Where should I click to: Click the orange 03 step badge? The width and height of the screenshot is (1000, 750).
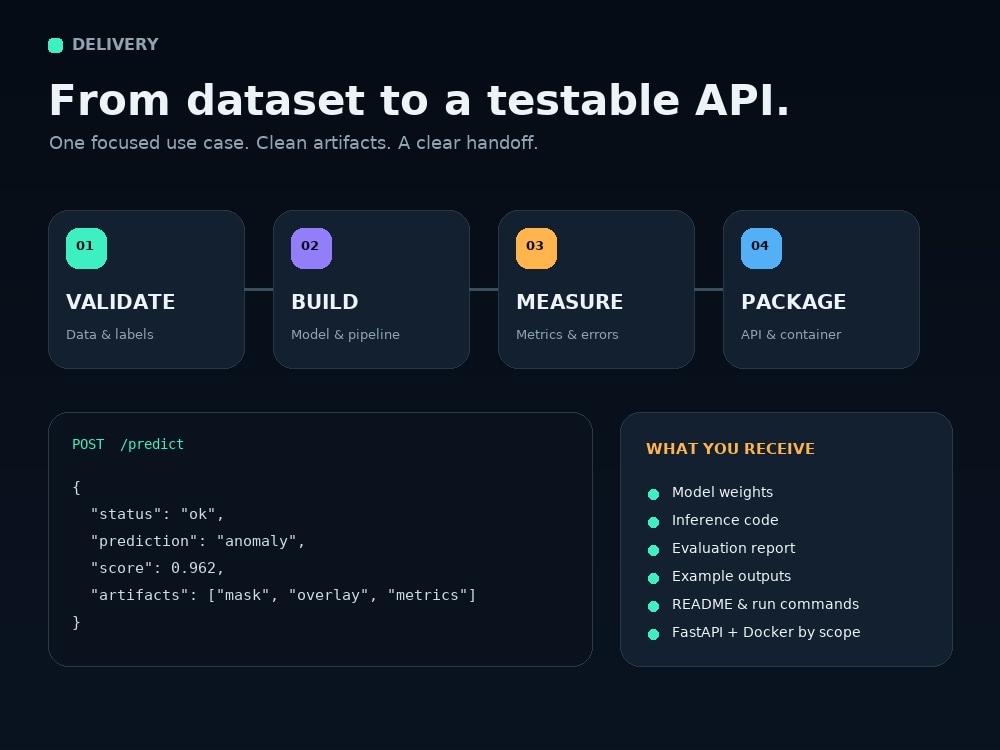[536, 248]
